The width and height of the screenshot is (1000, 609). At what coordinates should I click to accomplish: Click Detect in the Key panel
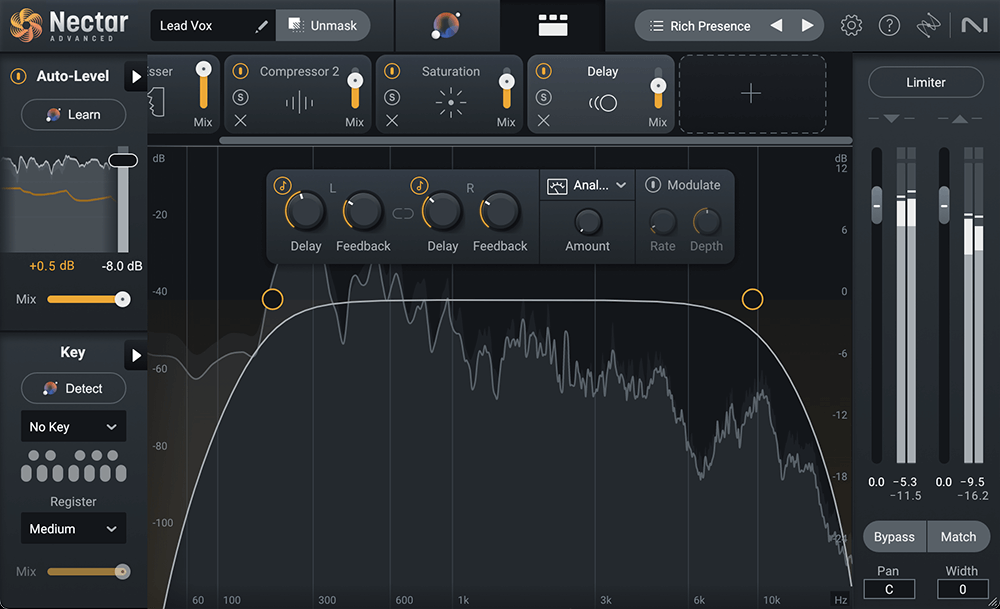[x=73, y=388]
